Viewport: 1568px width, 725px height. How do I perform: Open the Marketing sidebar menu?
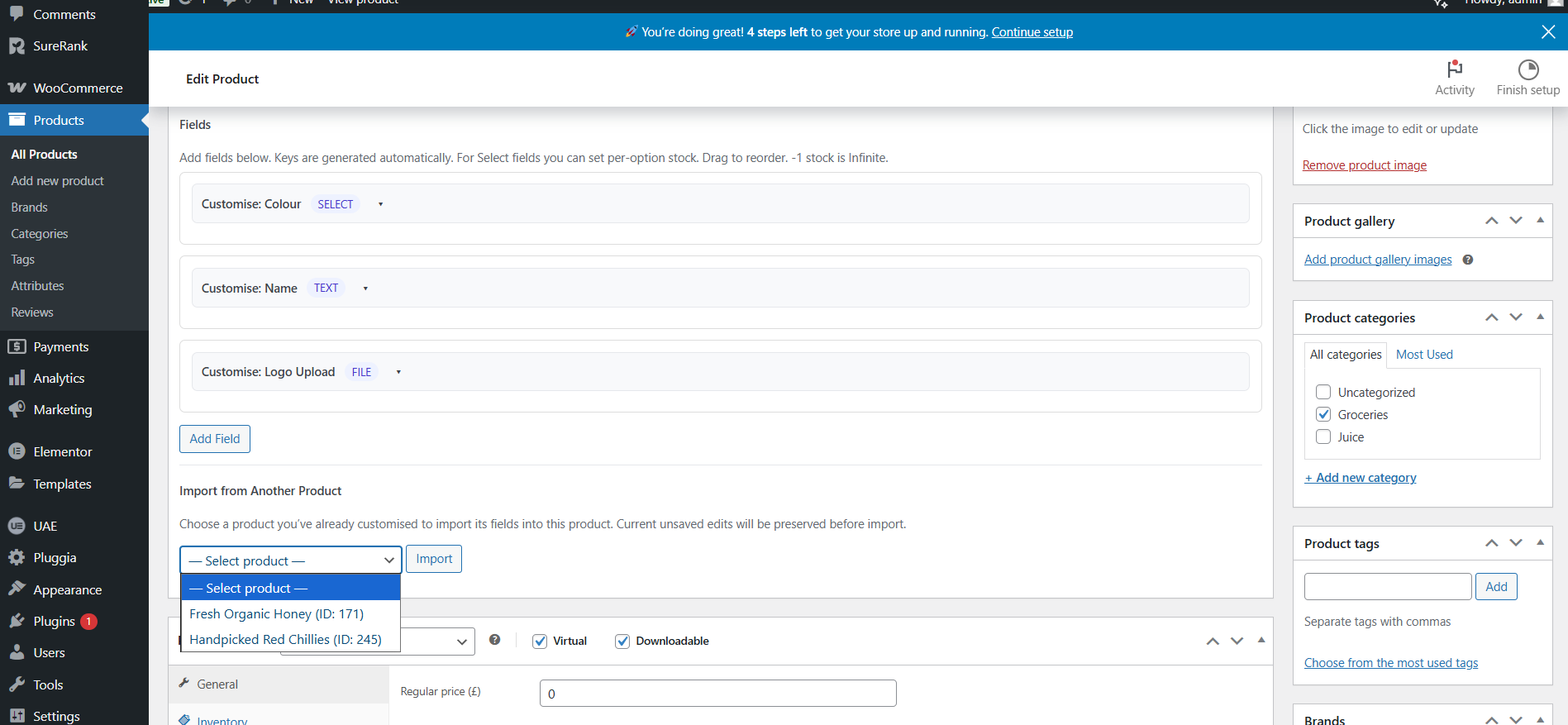[x=63, y=409]
